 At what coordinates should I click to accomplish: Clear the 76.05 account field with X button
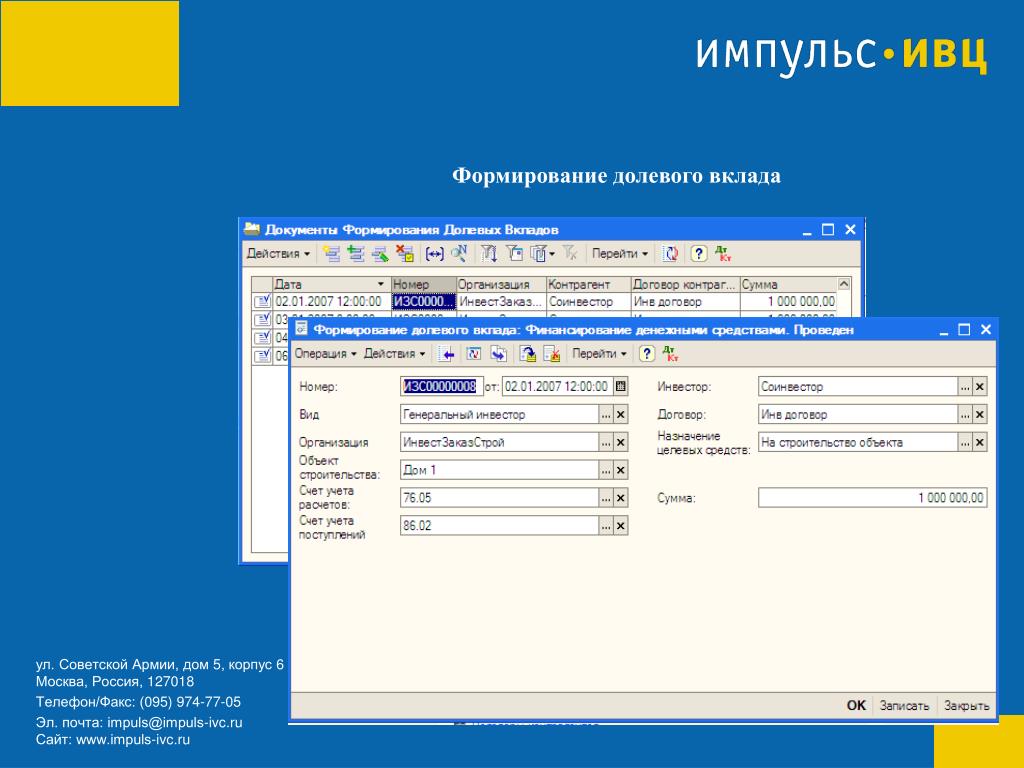pos(621,498)
